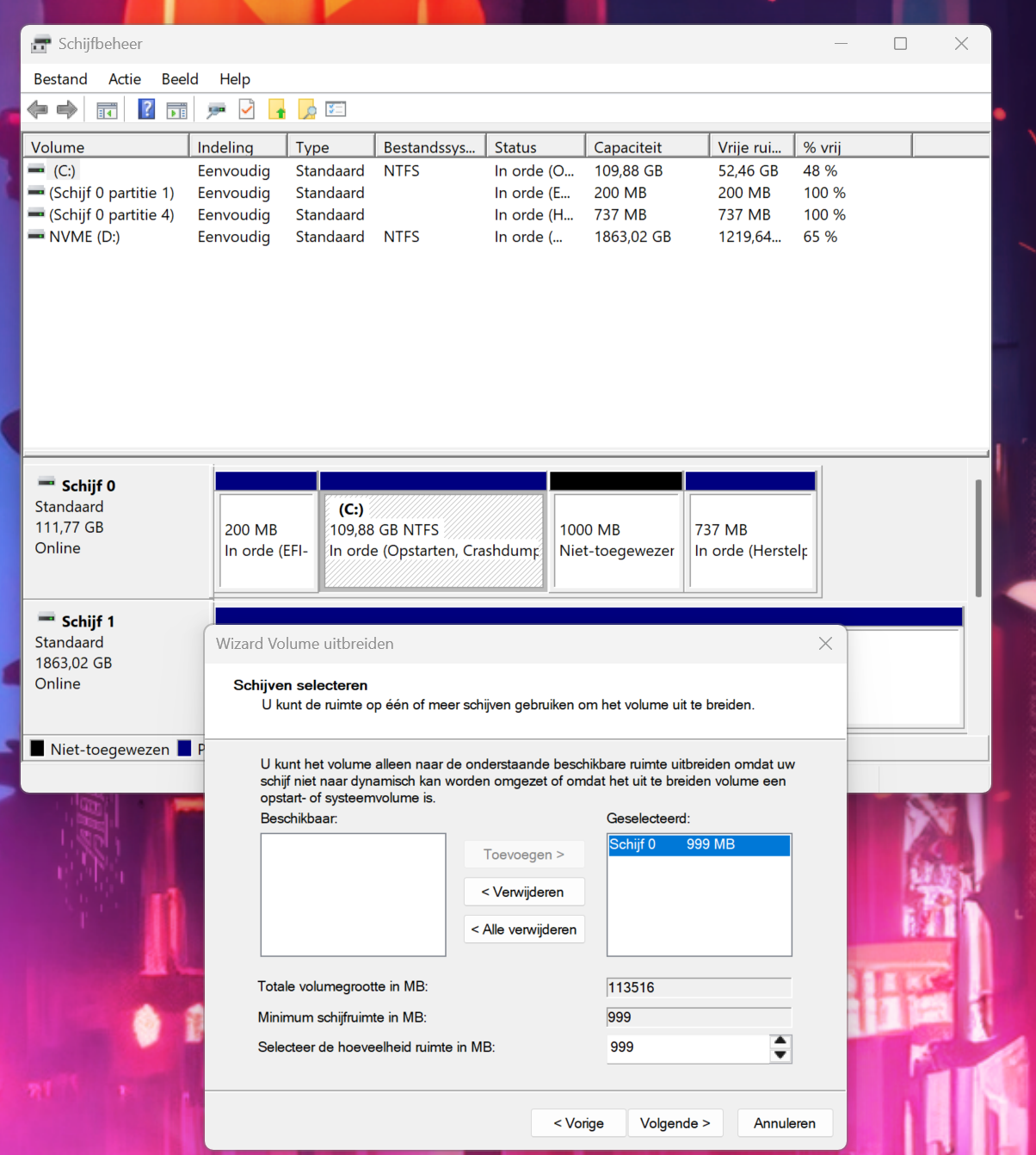Increase MB amount with spinner up arrow

[780, 1041]
